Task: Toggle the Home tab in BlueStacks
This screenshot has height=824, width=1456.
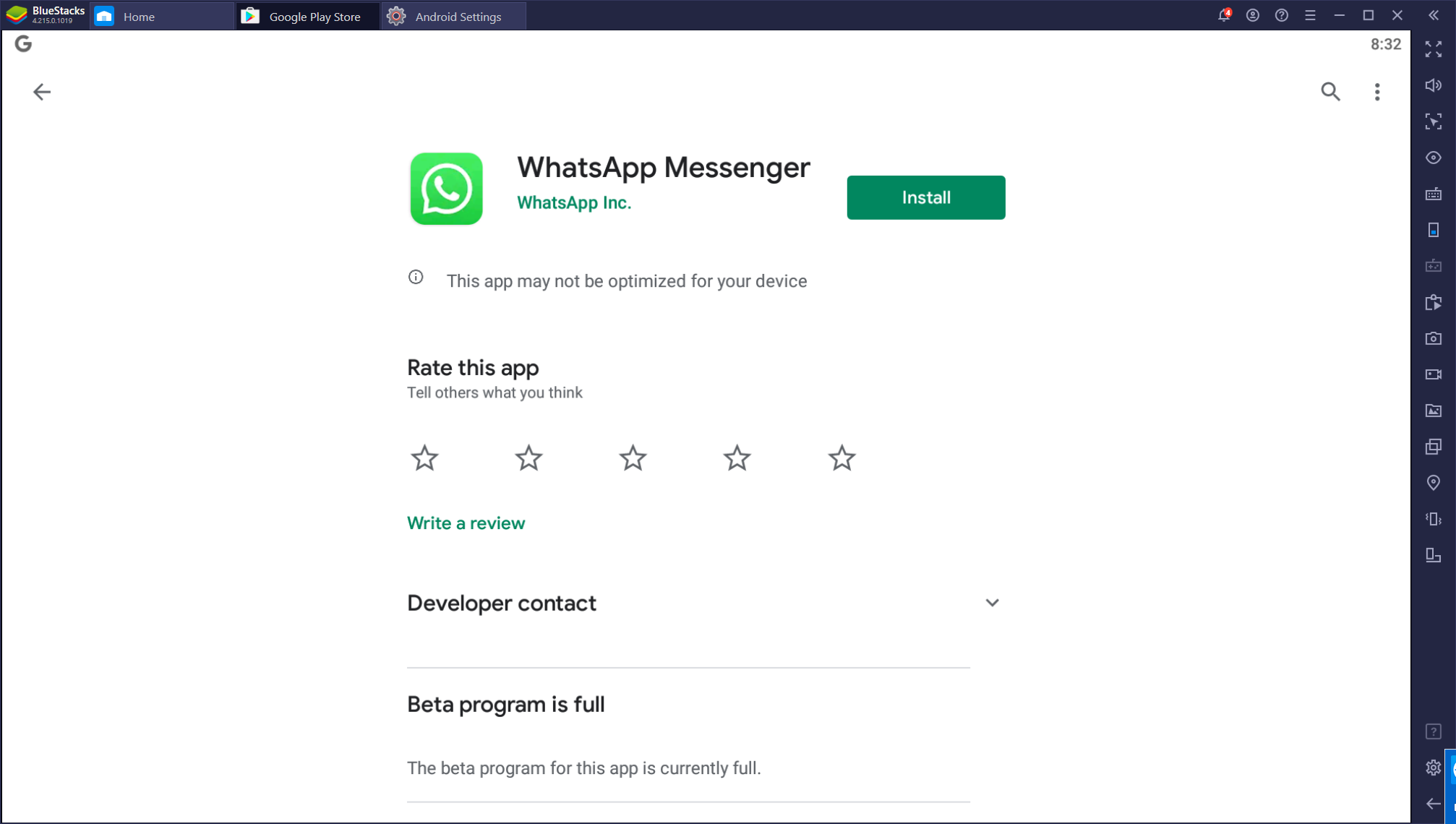Action: pos(139,15)
